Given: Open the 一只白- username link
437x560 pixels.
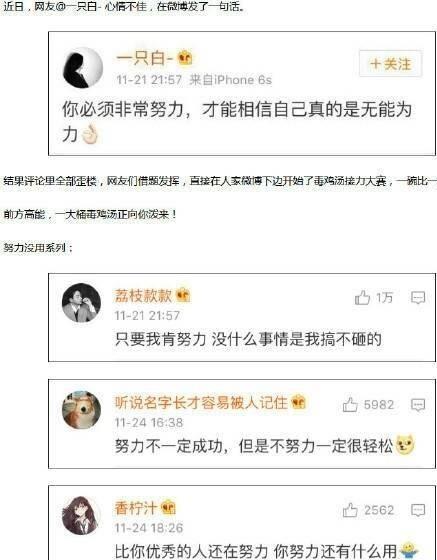Looking at the screenshot, I should 145,58.
